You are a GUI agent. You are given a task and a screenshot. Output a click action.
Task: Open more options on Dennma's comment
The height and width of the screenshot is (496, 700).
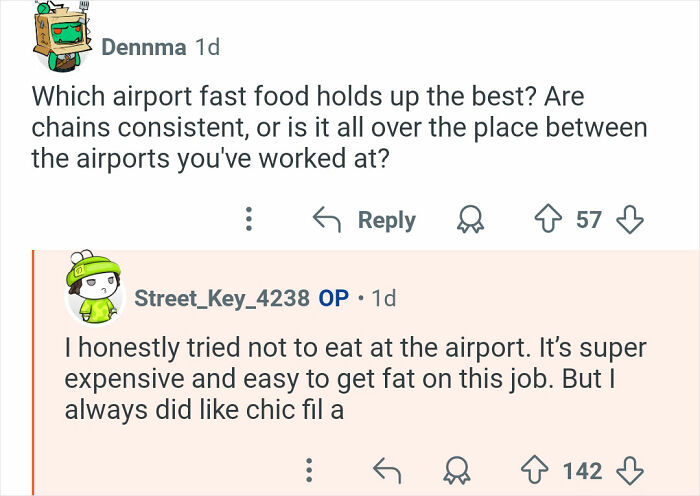click(251, 220)
